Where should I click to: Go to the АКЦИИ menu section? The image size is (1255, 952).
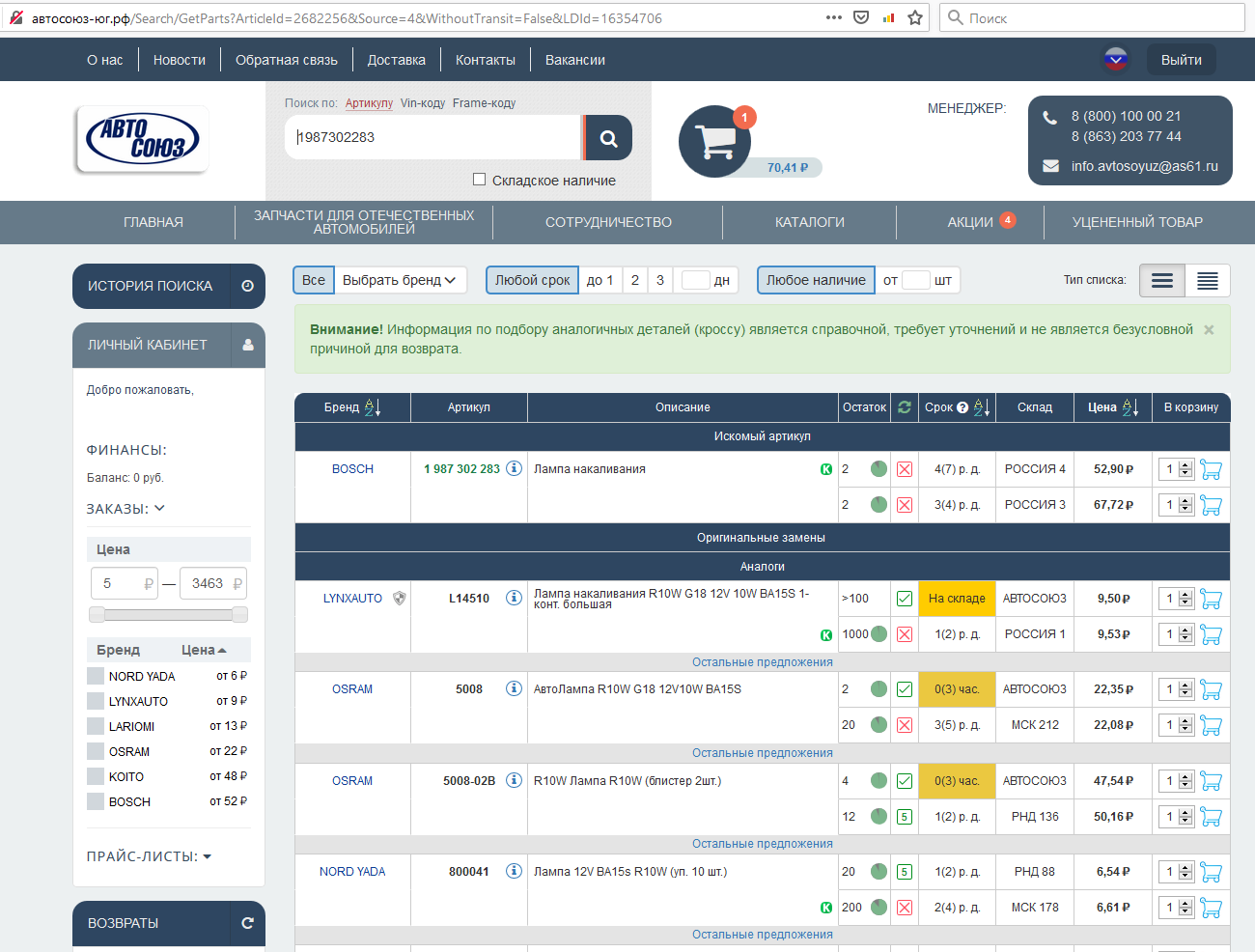[x=970, y=222]
